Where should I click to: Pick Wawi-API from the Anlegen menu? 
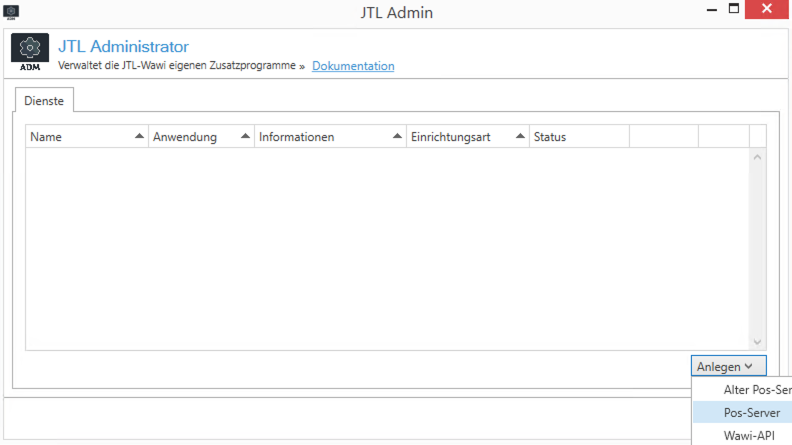[748, 435]
